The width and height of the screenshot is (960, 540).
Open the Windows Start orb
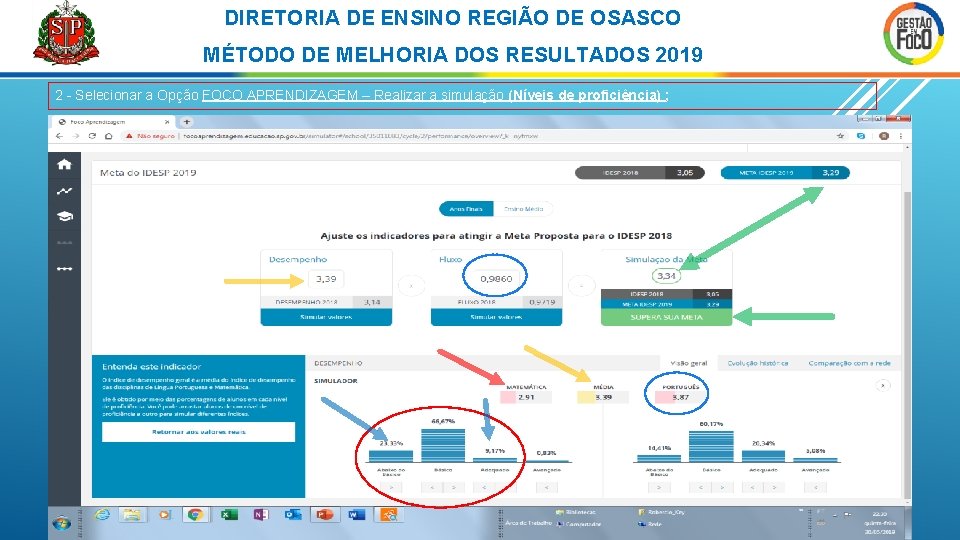point(61,523)
